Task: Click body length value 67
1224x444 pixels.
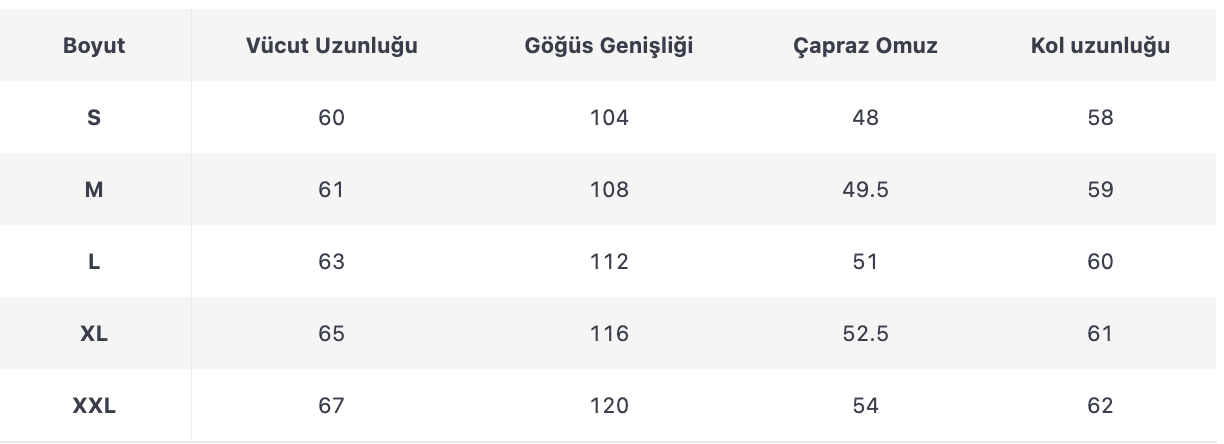Action: [331, 405]
